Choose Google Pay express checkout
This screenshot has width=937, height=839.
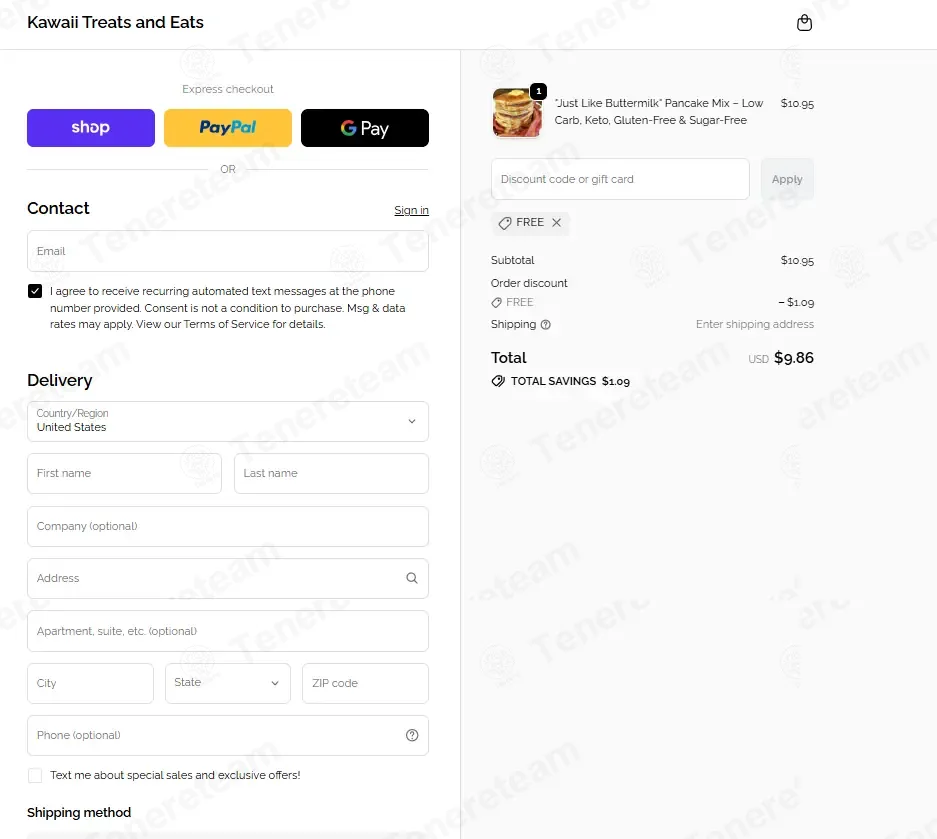(x=365, y=128)
